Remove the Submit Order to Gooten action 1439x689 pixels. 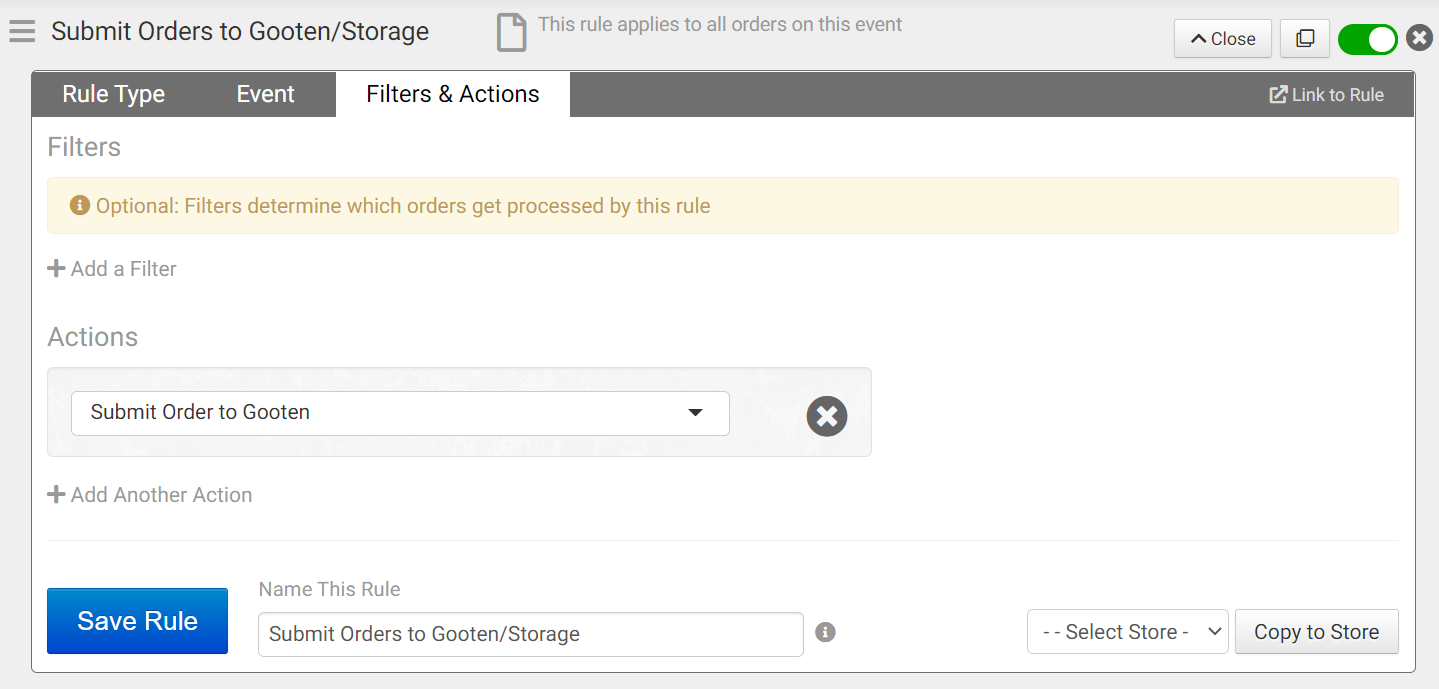(827, 416)
